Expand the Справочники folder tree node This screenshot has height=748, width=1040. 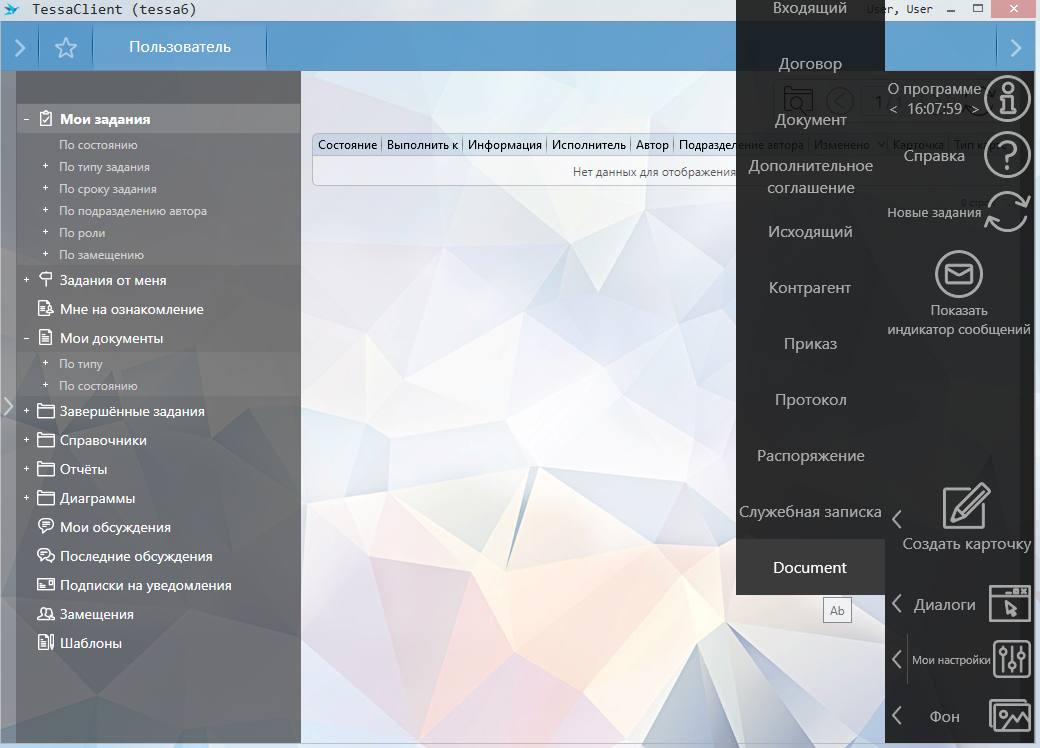pos(27,440)
